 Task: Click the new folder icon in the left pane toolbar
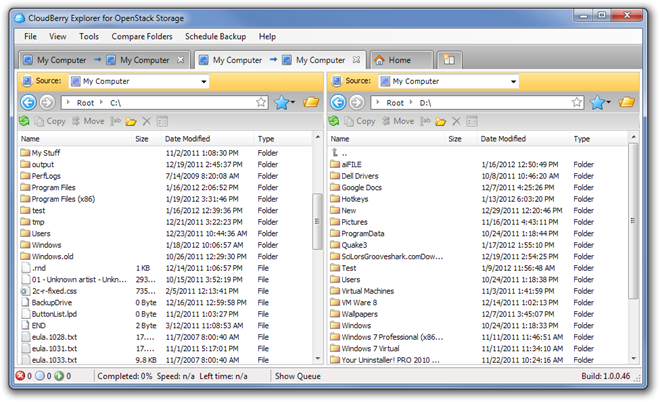131,122
